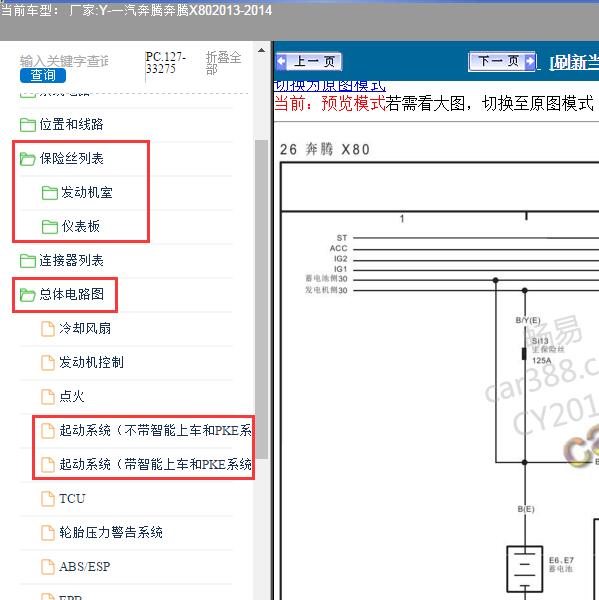Click the page icon beside TCU
The height and width of the screenshot is (600, 599).
pos(48,499)
